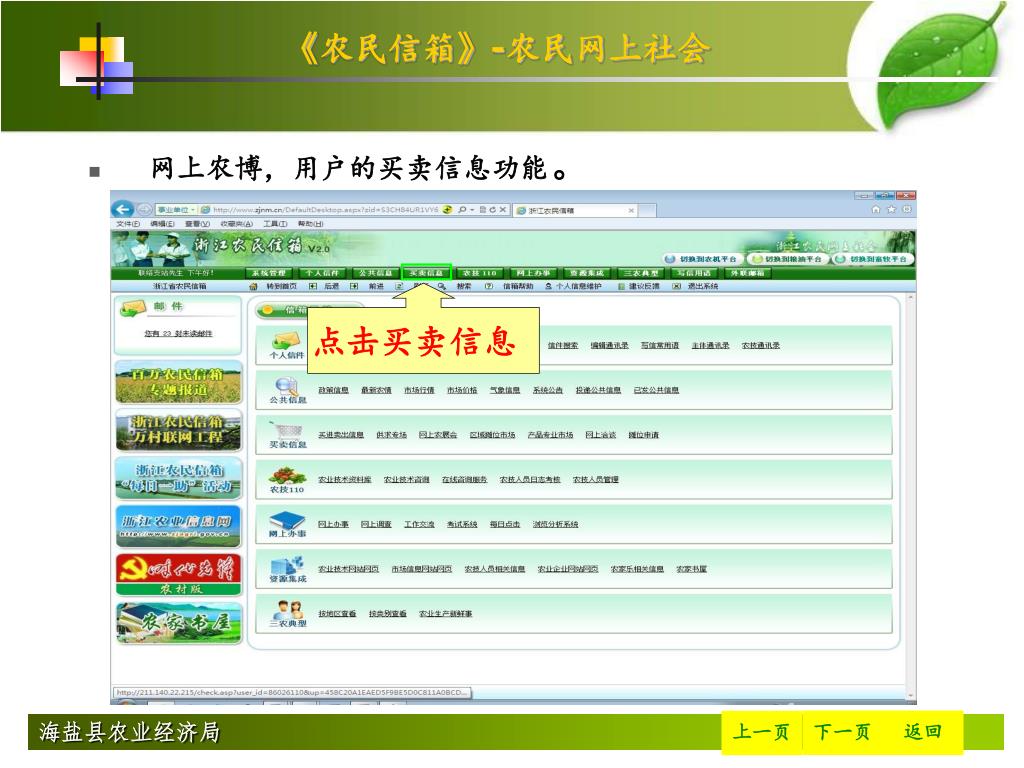Viewport: 1024px width, 768px height.
Task: Open the 百万农民信箱专题报道 banner
Action: pyautogui.click(x=179, y=383)
